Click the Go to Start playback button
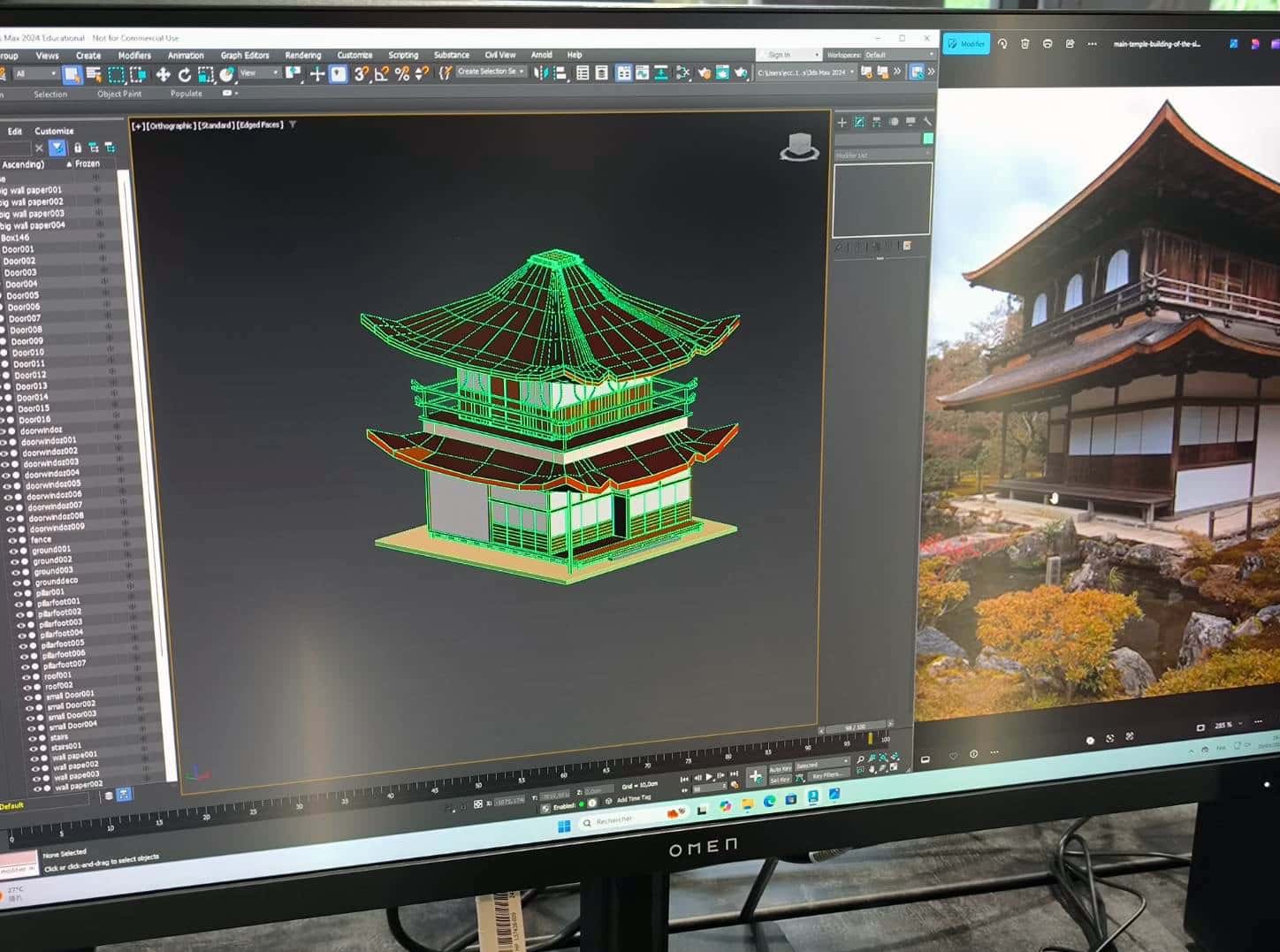 pos(684,779)
